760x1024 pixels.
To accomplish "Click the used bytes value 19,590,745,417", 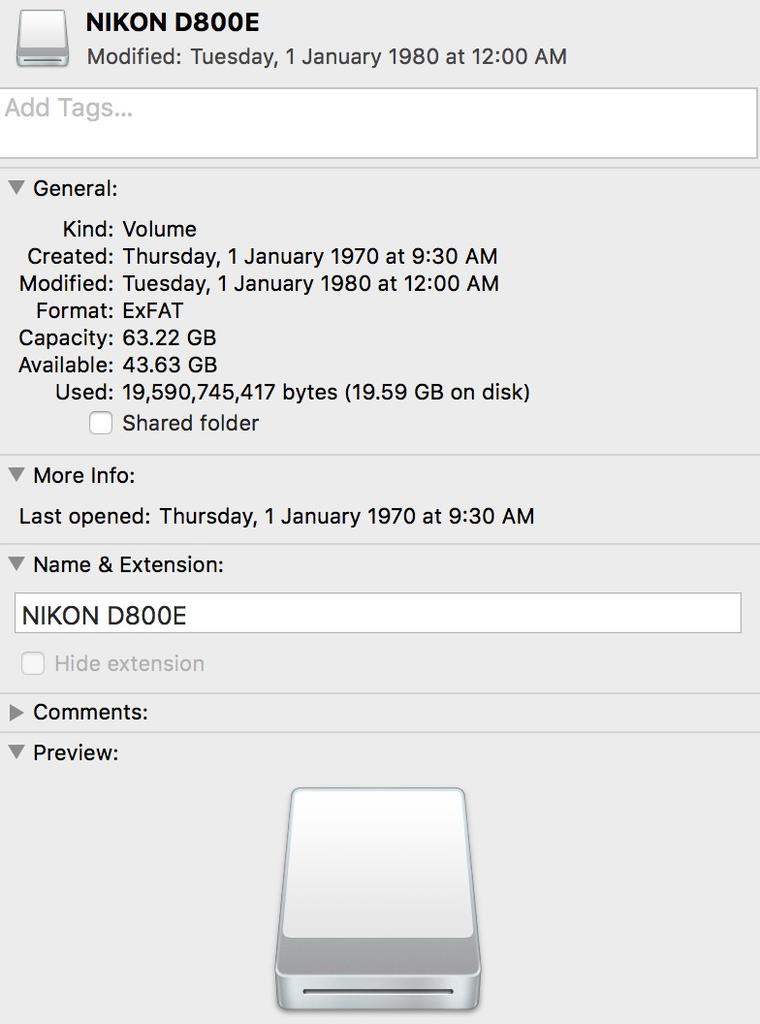I will [228, 392].
